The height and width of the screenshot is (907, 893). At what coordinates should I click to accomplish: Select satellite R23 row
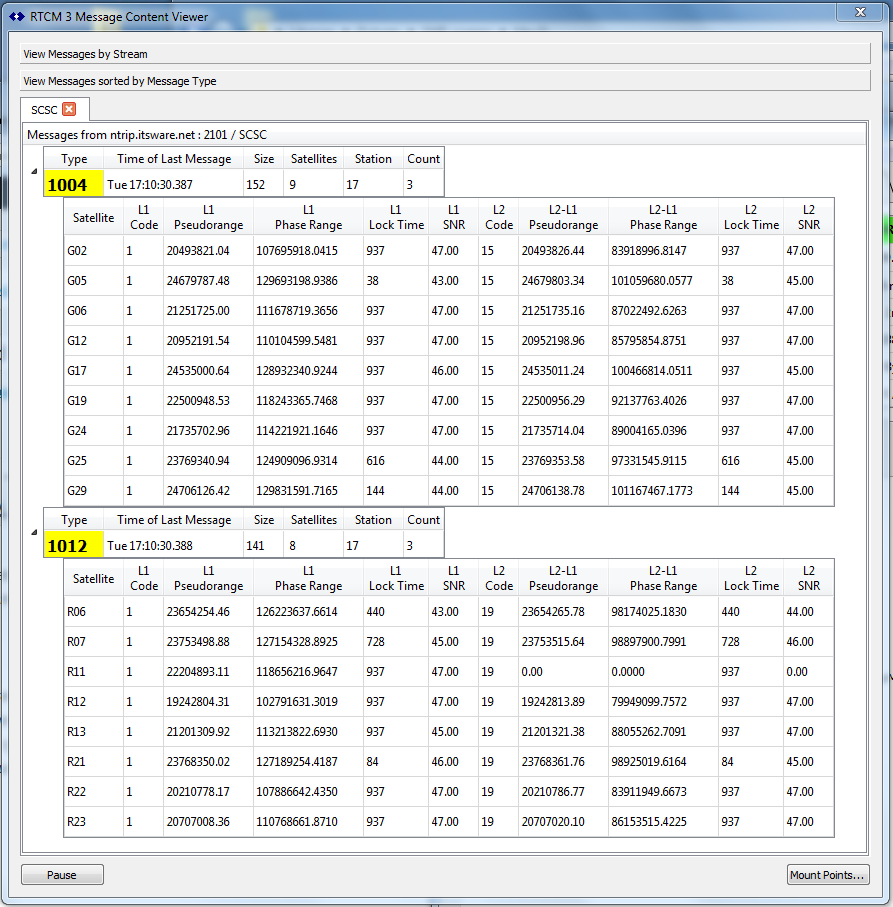tap(77, 821)
